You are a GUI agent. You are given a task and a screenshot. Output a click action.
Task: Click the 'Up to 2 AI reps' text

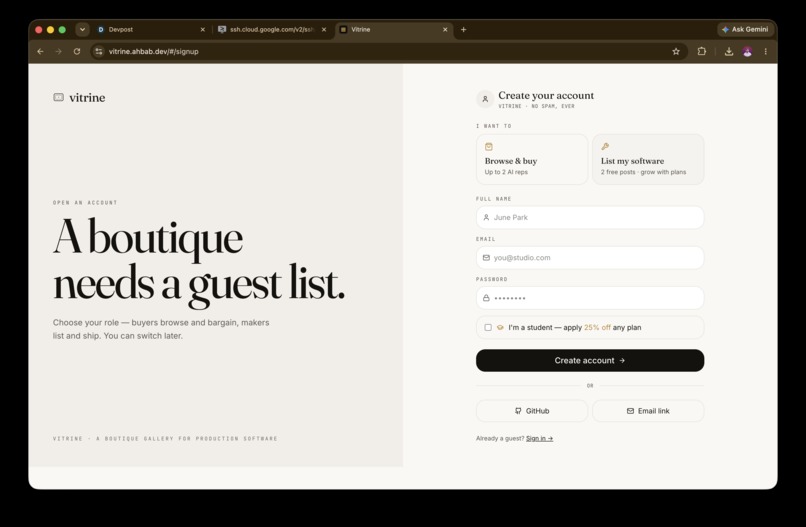click(x=506, y=172)
